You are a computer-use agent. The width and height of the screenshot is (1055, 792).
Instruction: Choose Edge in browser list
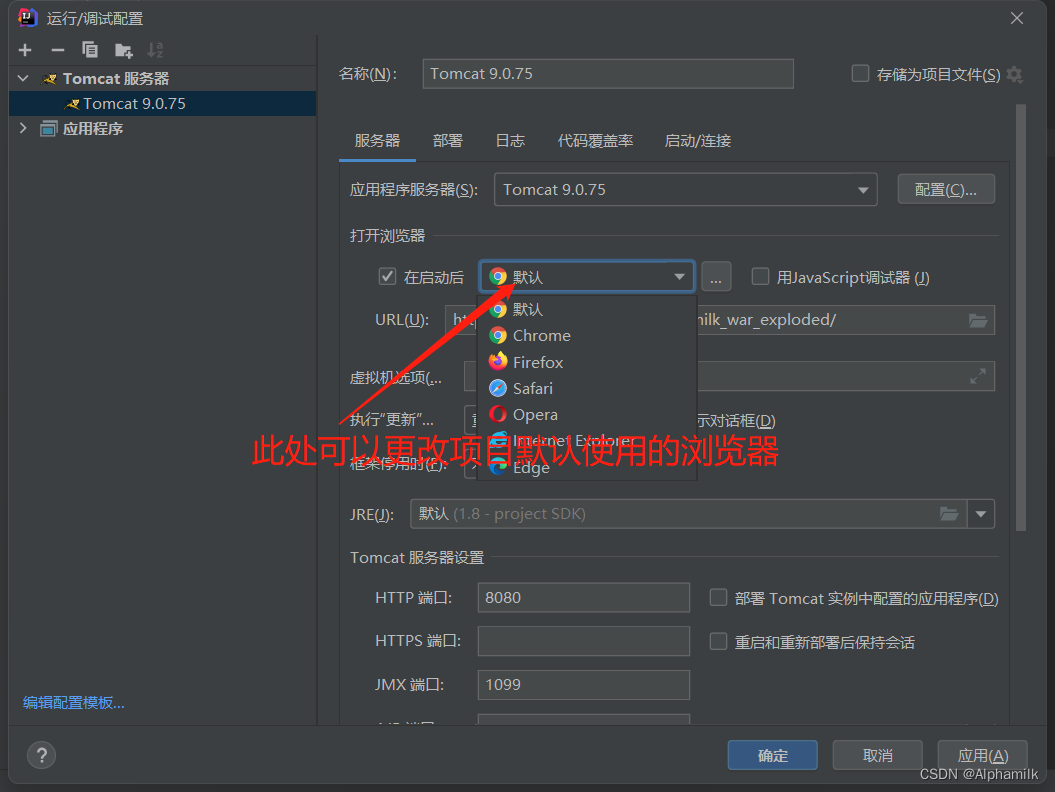click(586, 467)
